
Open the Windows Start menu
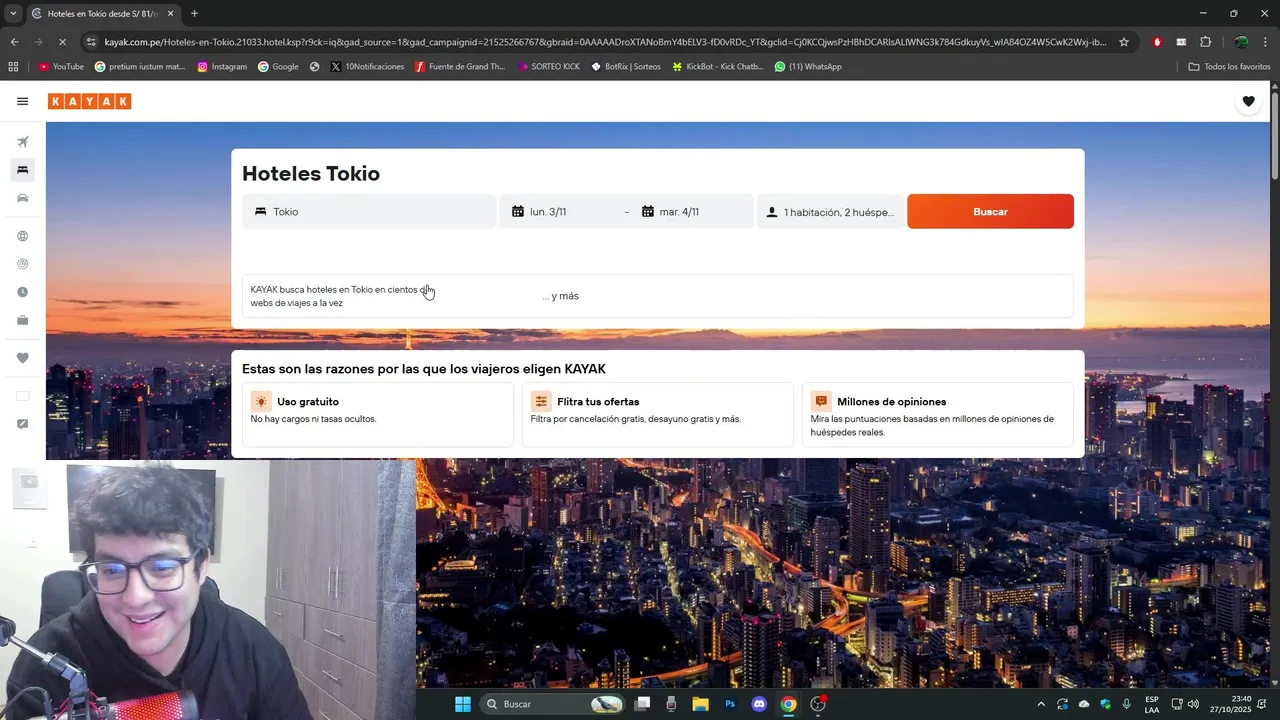pyautogui.click(x=463, y=704)
